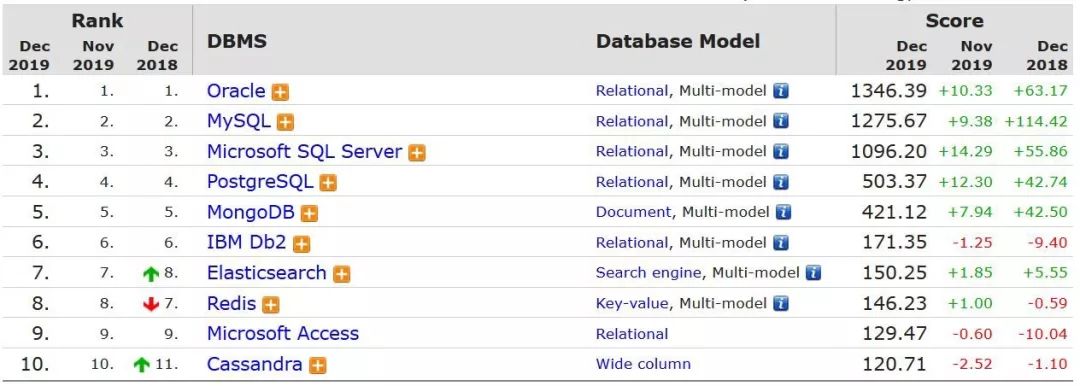The image size is (1080, 386).
Task: Click the plus icon next to MongoDB
Action: (309, 214)
